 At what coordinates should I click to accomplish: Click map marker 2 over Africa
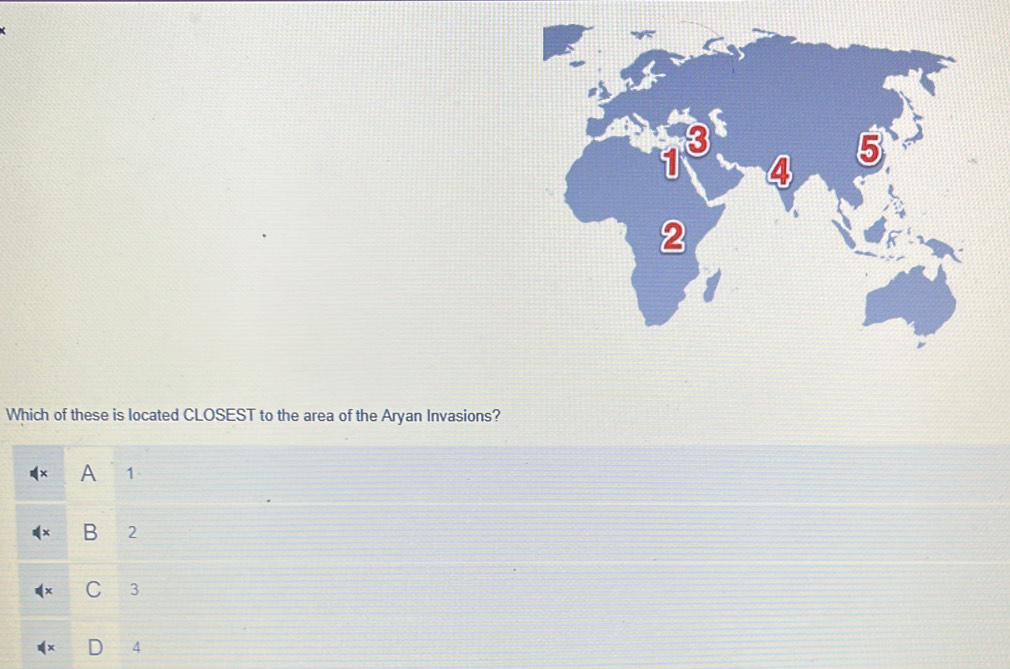(x=674, y=236)
